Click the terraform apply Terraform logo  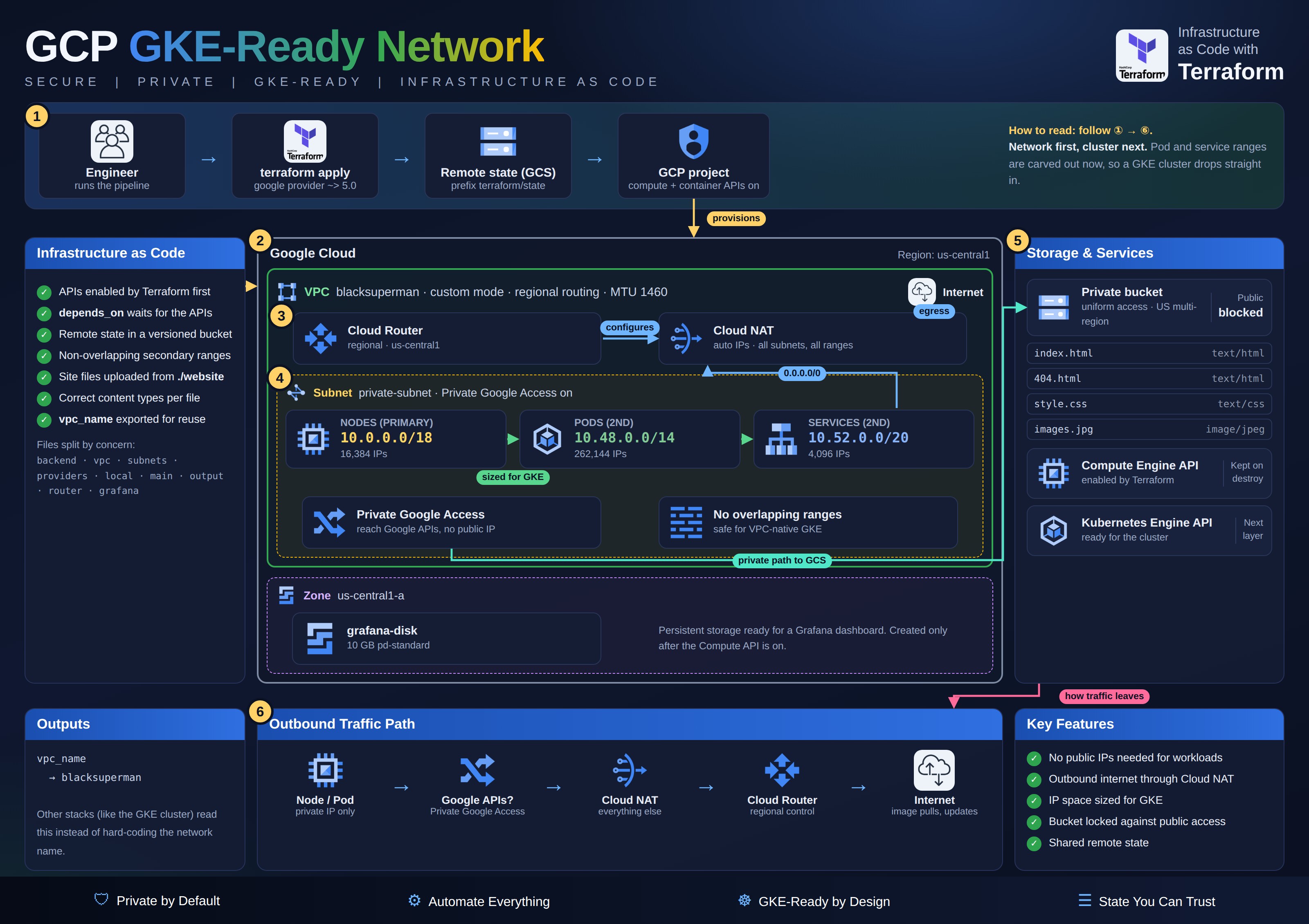(x=305, y=141)
